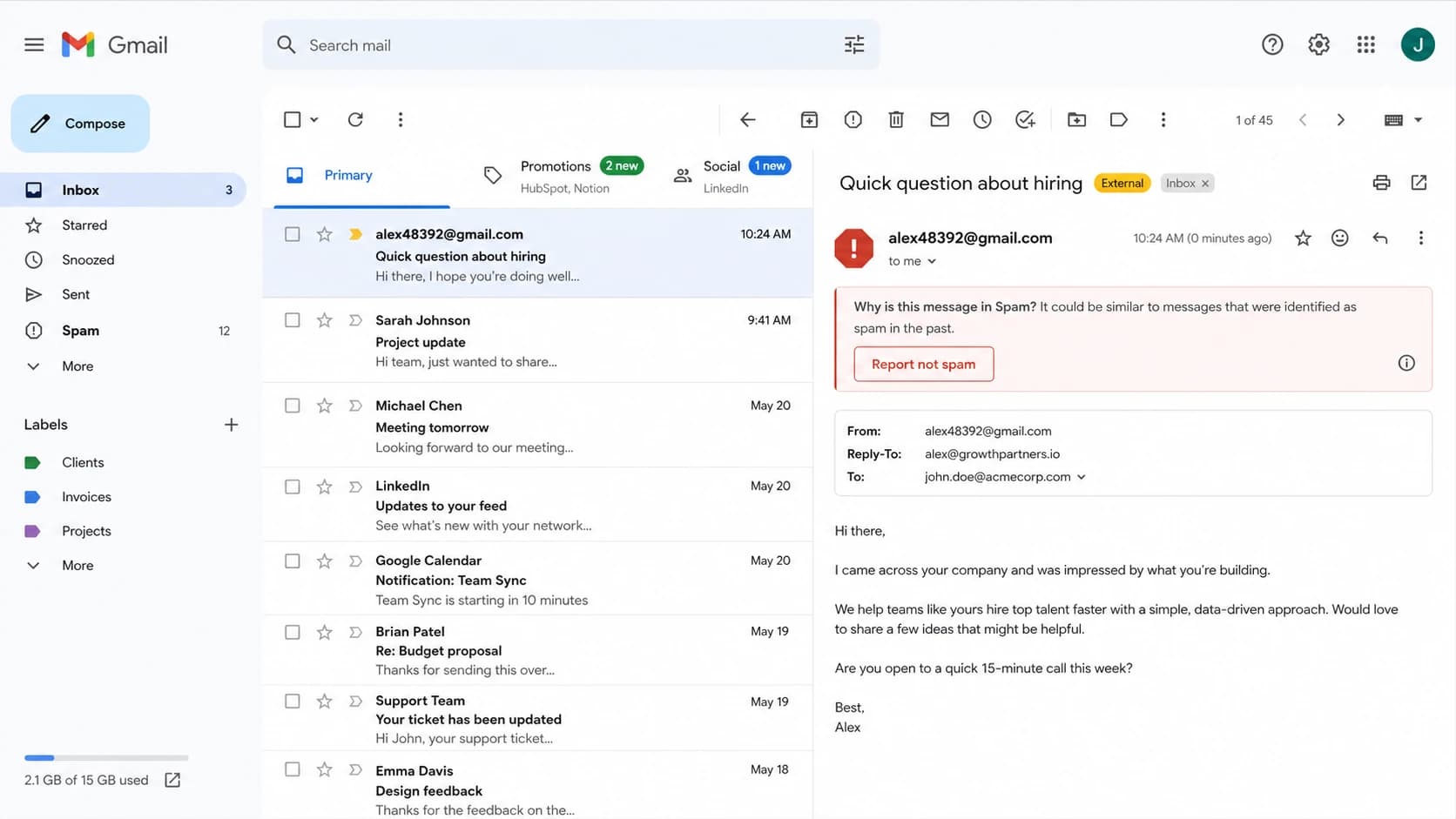Open search filter options icon
1456x819 pixels.
[x=854, y=44]
